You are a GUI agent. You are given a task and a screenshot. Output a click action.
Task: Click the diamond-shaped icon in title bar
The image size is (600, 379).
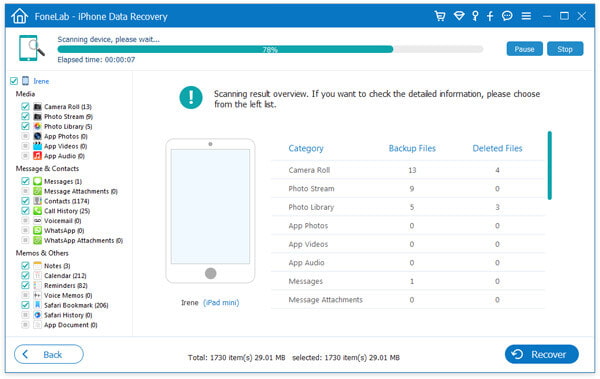click(x=459, y=16)
